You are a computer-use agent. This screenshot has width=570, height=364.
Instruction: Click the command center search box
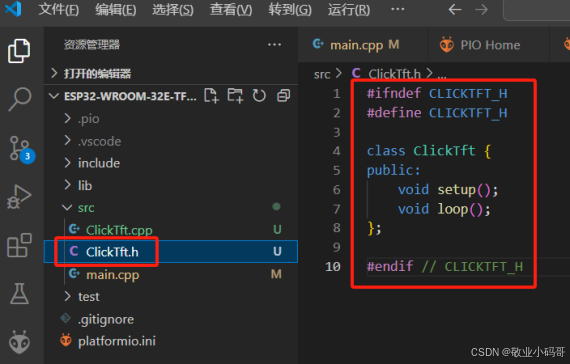(537, 10)
